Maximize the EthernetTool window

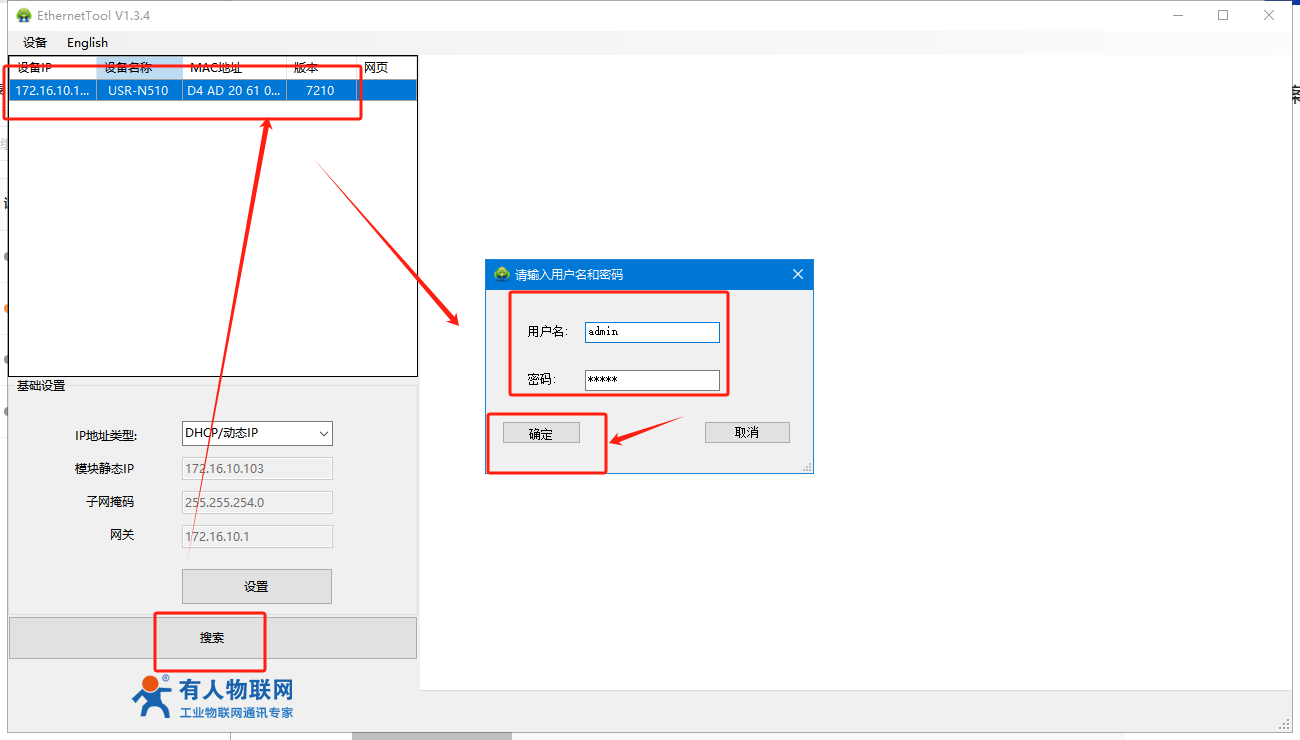pos(1223,15)
